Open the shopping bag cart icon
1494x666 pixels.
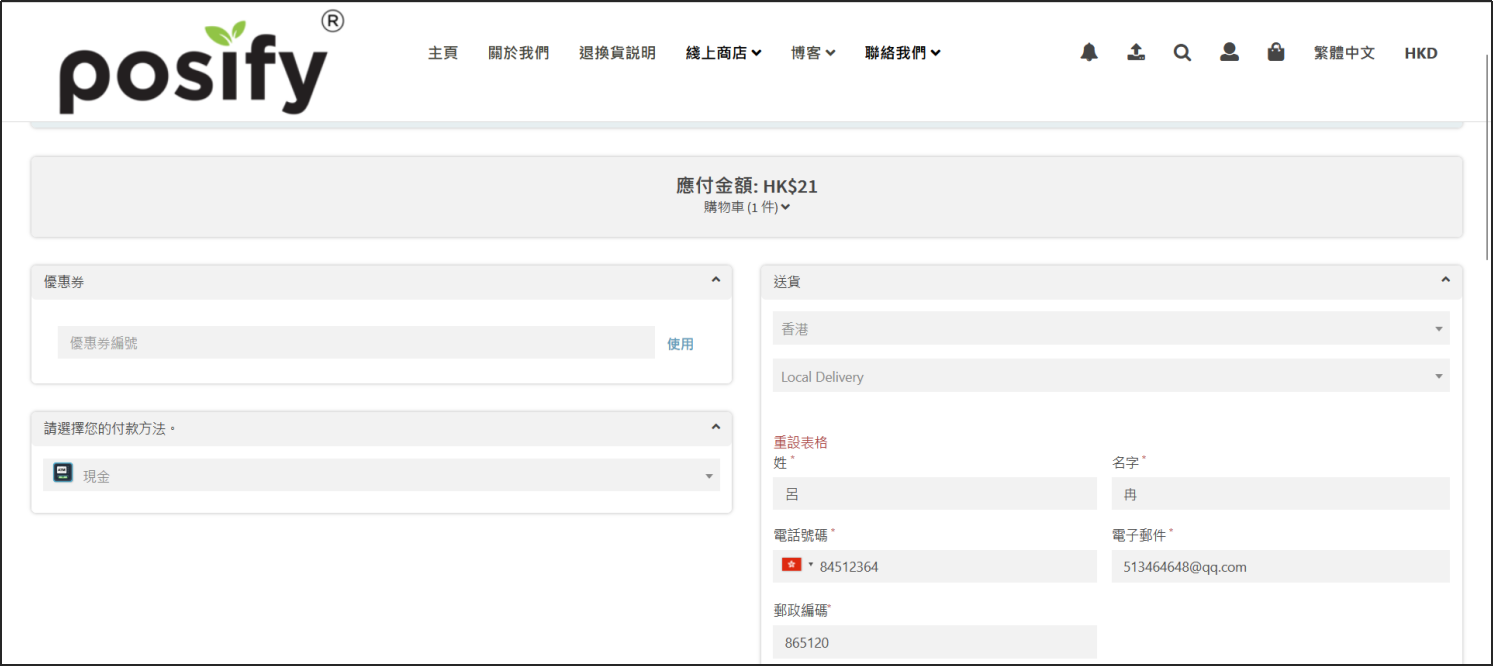click(1276, 53)
